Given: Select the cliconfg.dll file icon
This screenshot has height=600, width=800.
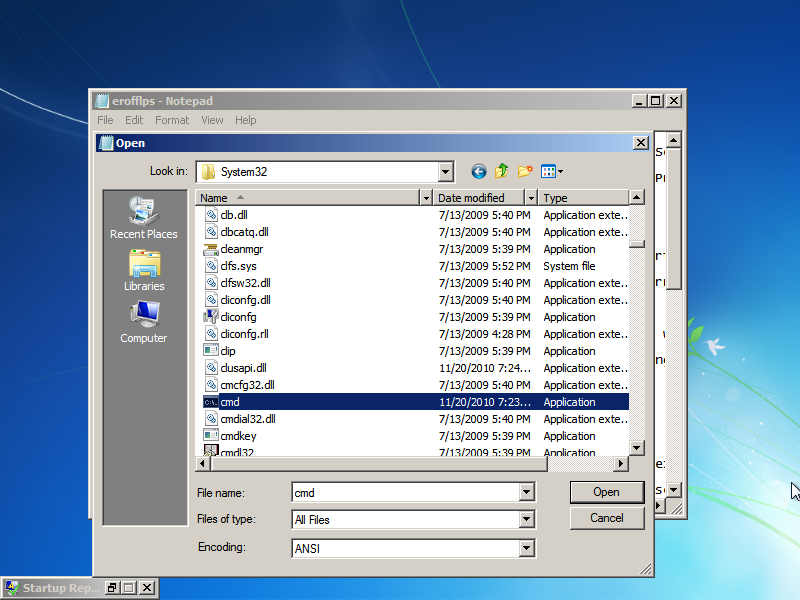Looking at the screenshot, I should pos(211,300).
